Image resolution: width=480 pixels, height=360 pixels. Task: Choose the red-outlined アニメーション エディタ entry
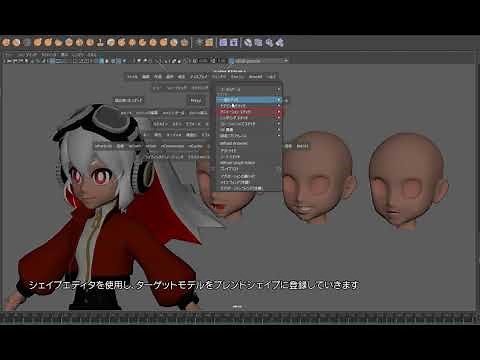(249, 112)
